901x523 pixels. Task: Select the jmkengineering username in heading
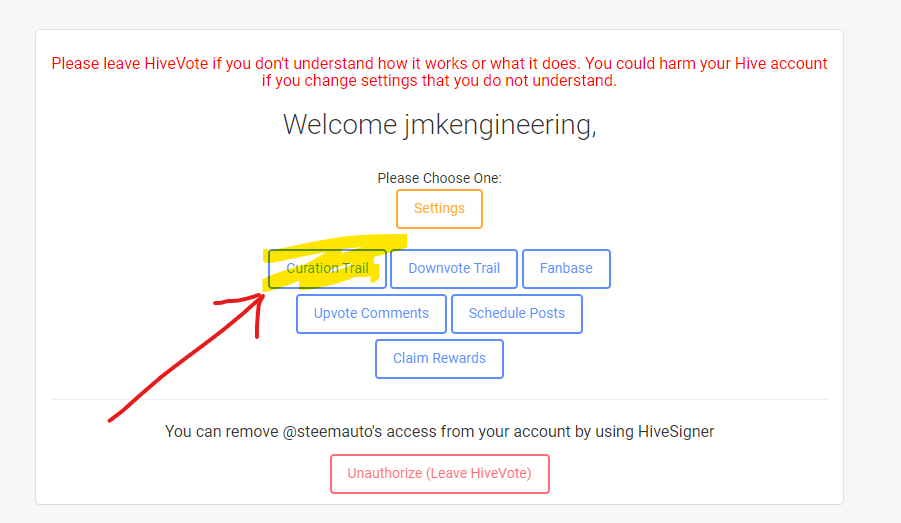[x=500, y=125]
